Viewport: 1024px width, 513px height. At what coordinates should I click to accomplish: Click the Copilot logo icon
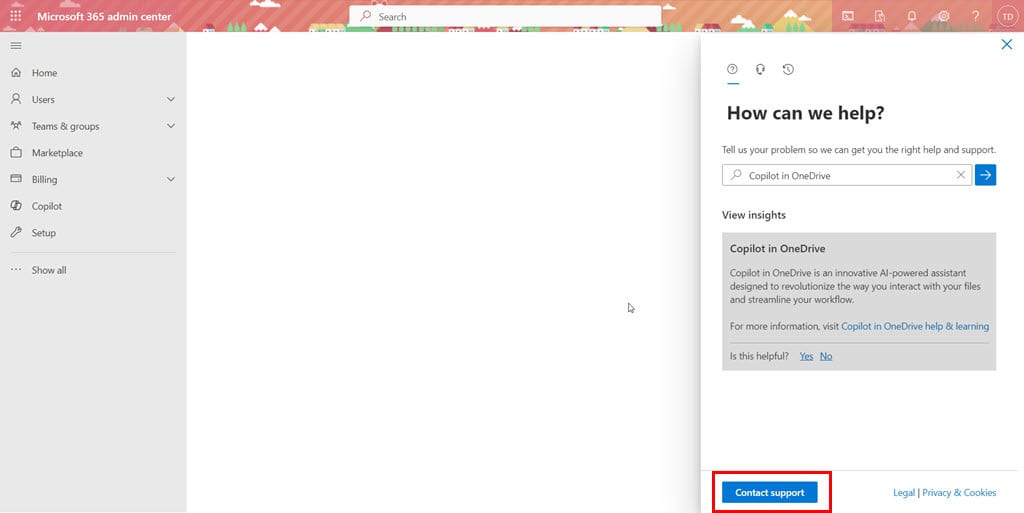tap(16, 206)
